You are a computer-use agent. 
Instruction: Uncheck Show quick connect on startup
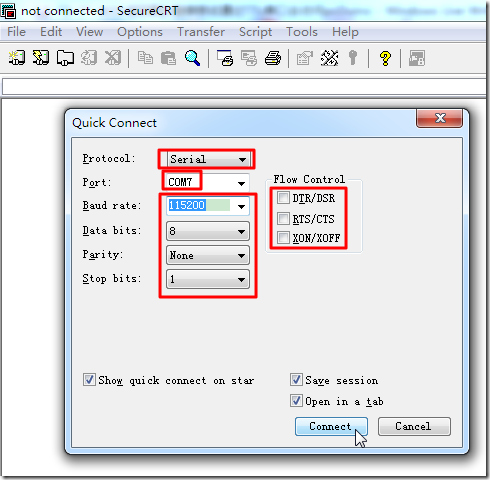tap(89, 380)
